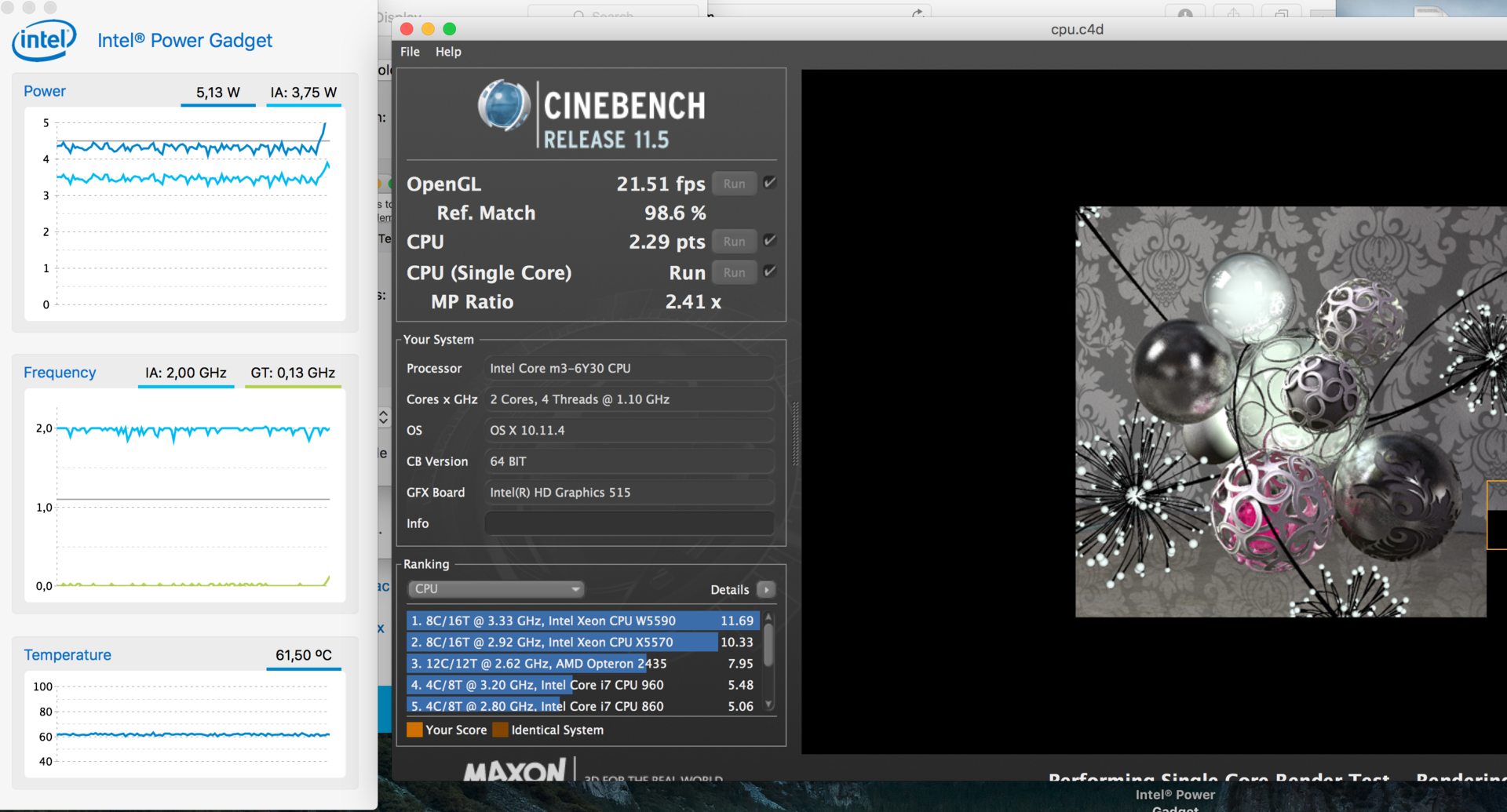Click the 98.6 % Ref. Match value
Image resolution: width=1507 pixels, height=812 pixels.
[675, 213]
